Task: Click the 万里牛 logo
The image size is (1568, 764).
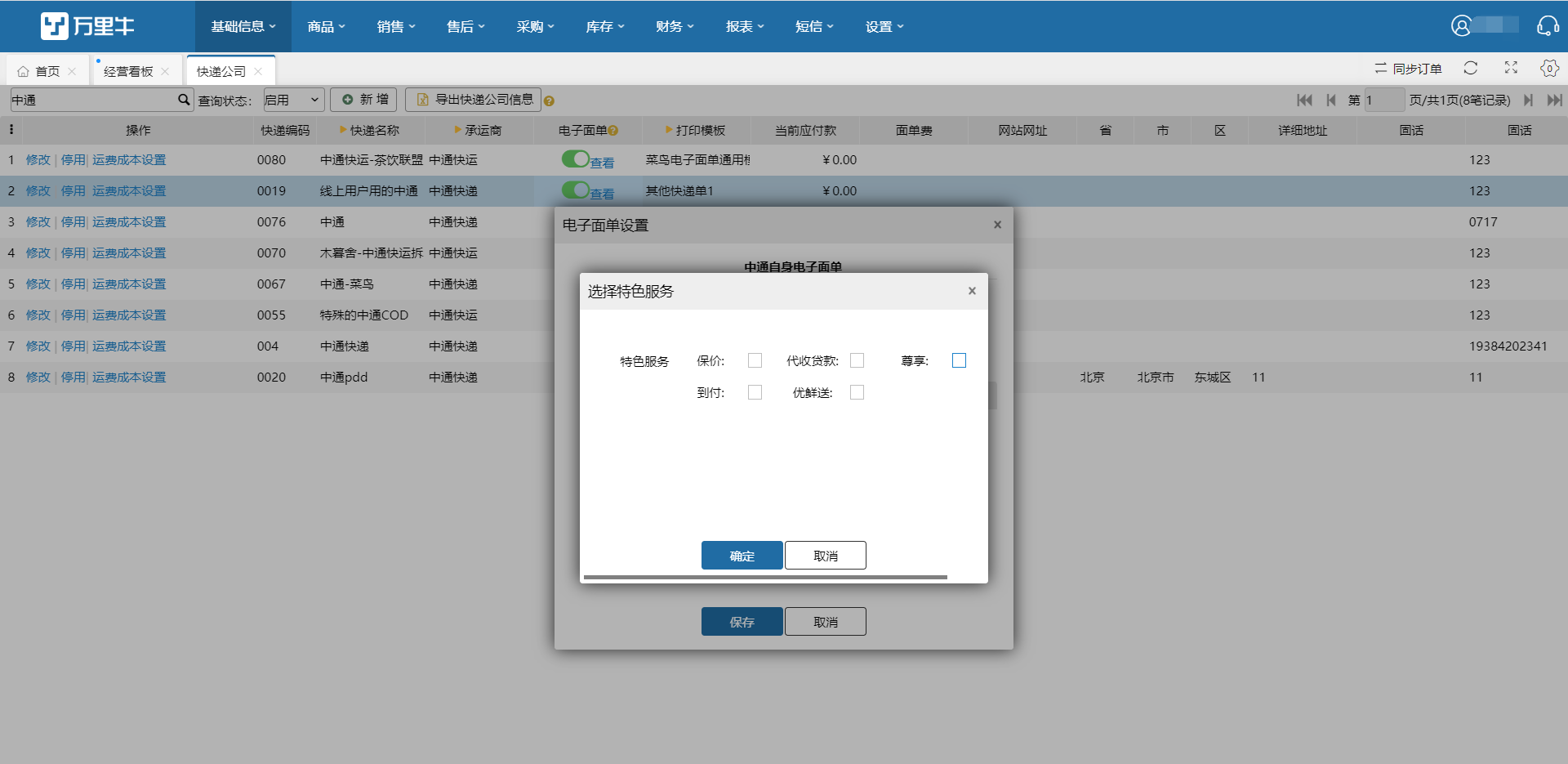Action: (x=87, y=26)
